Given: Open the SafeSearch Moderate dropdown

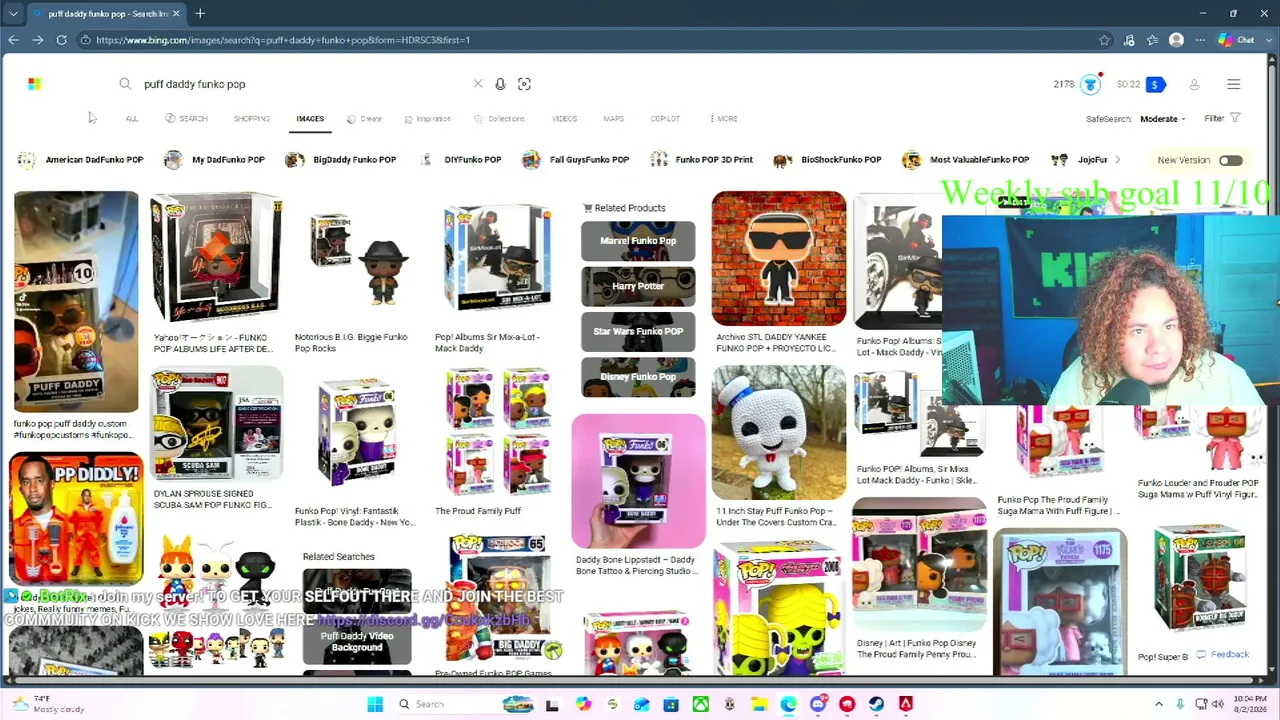Looking at the screenshot, I should [1163, 119].
